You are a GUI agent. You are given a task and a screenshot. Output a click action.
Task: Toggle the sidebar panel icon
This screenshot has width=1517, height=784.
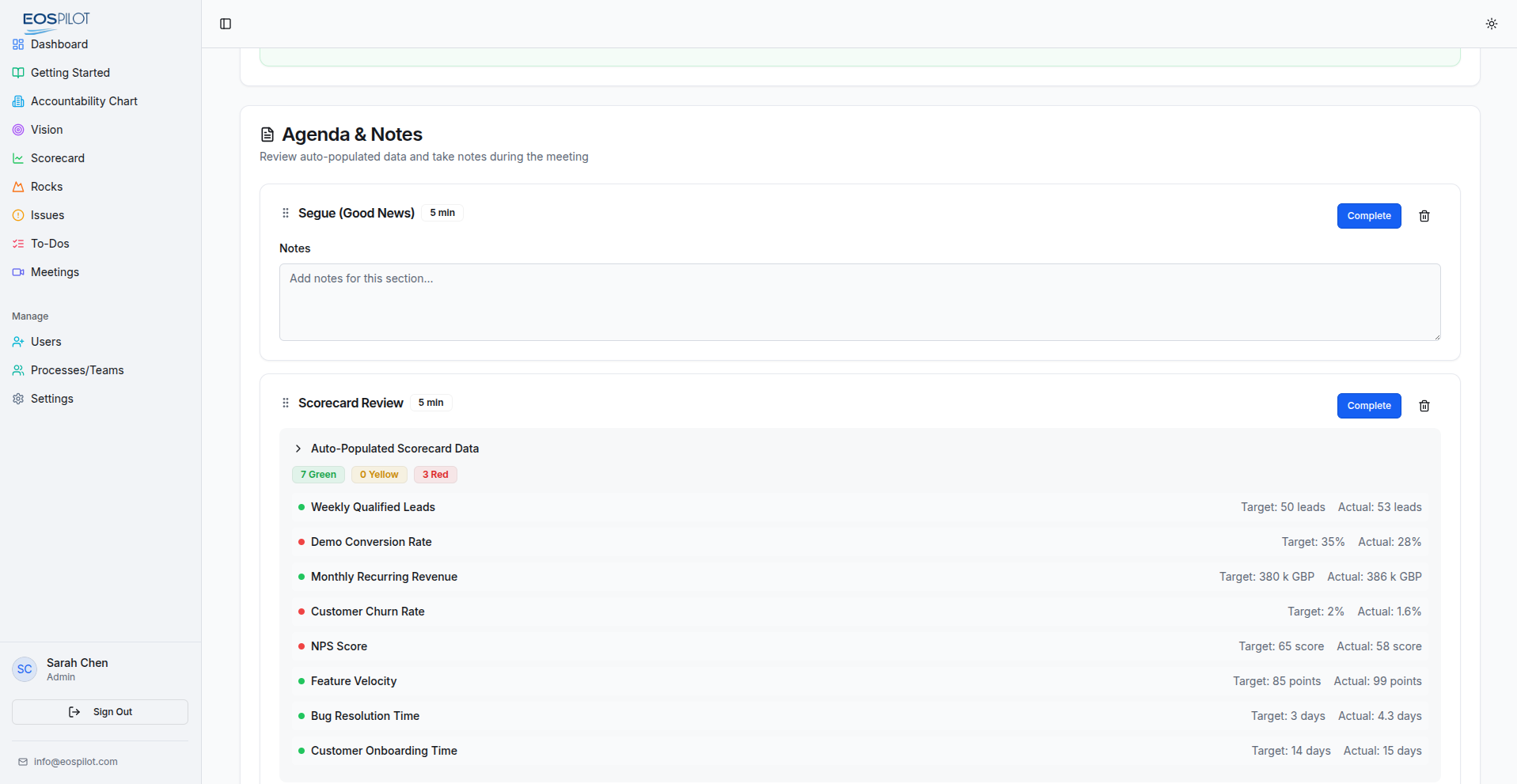(226, 24)
